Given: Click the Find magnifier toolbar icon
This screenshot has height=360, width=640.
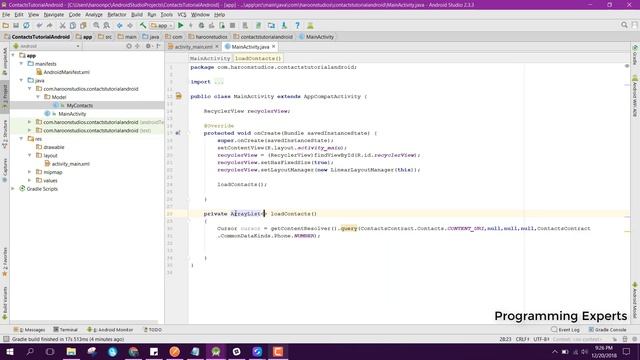Looking at the screenshot, I should 96,25.
